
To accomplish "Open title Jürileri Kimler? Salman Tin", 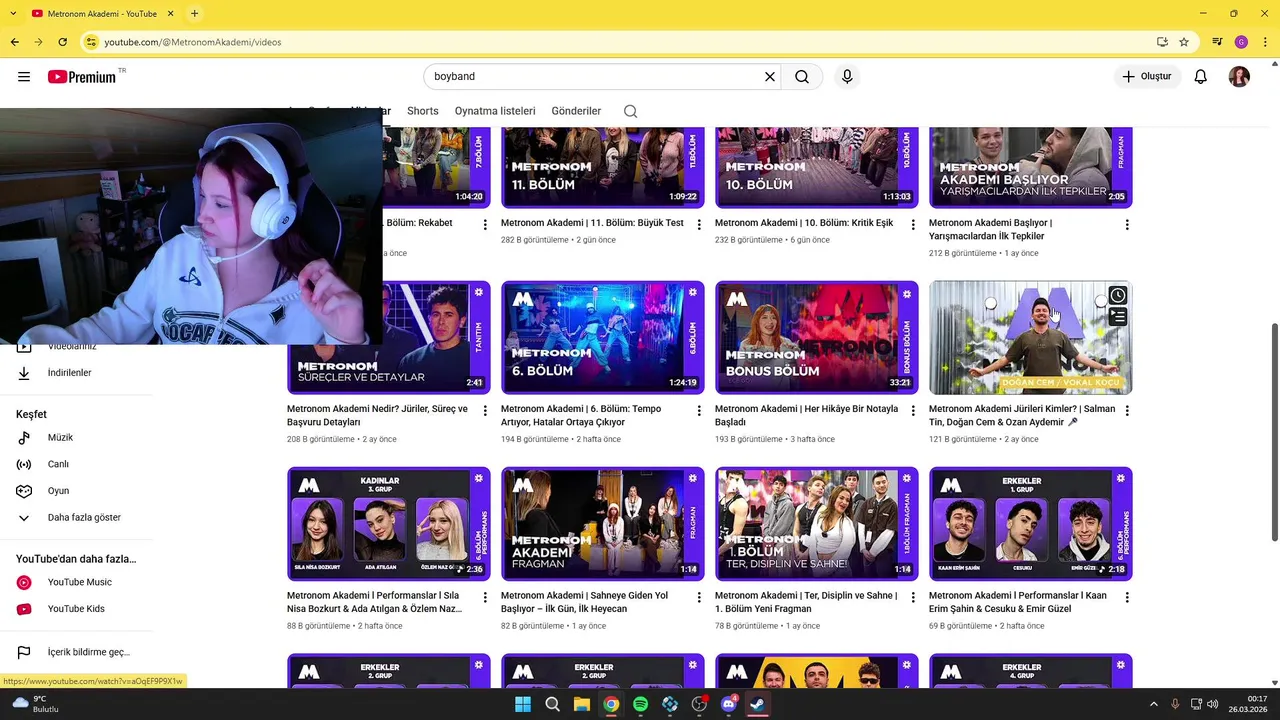I will click(x=1022, y=416).
